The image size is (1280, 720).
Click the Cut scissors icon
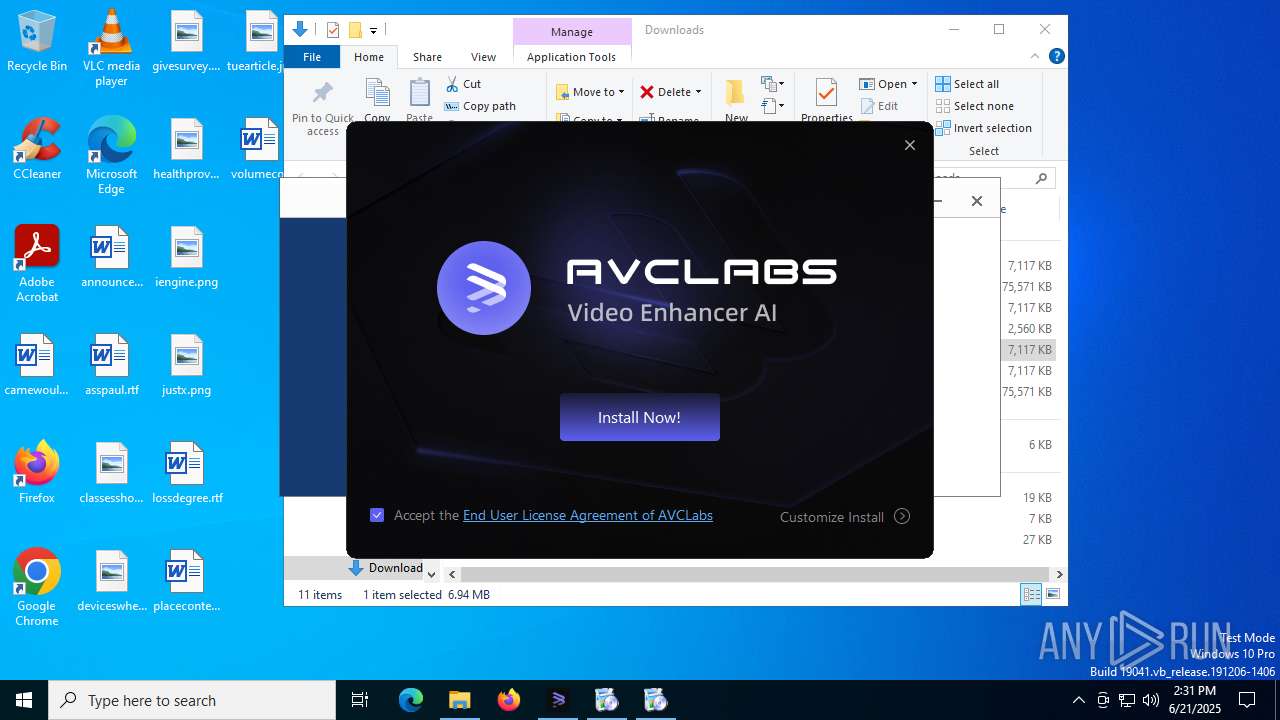[x=452, y=84]
